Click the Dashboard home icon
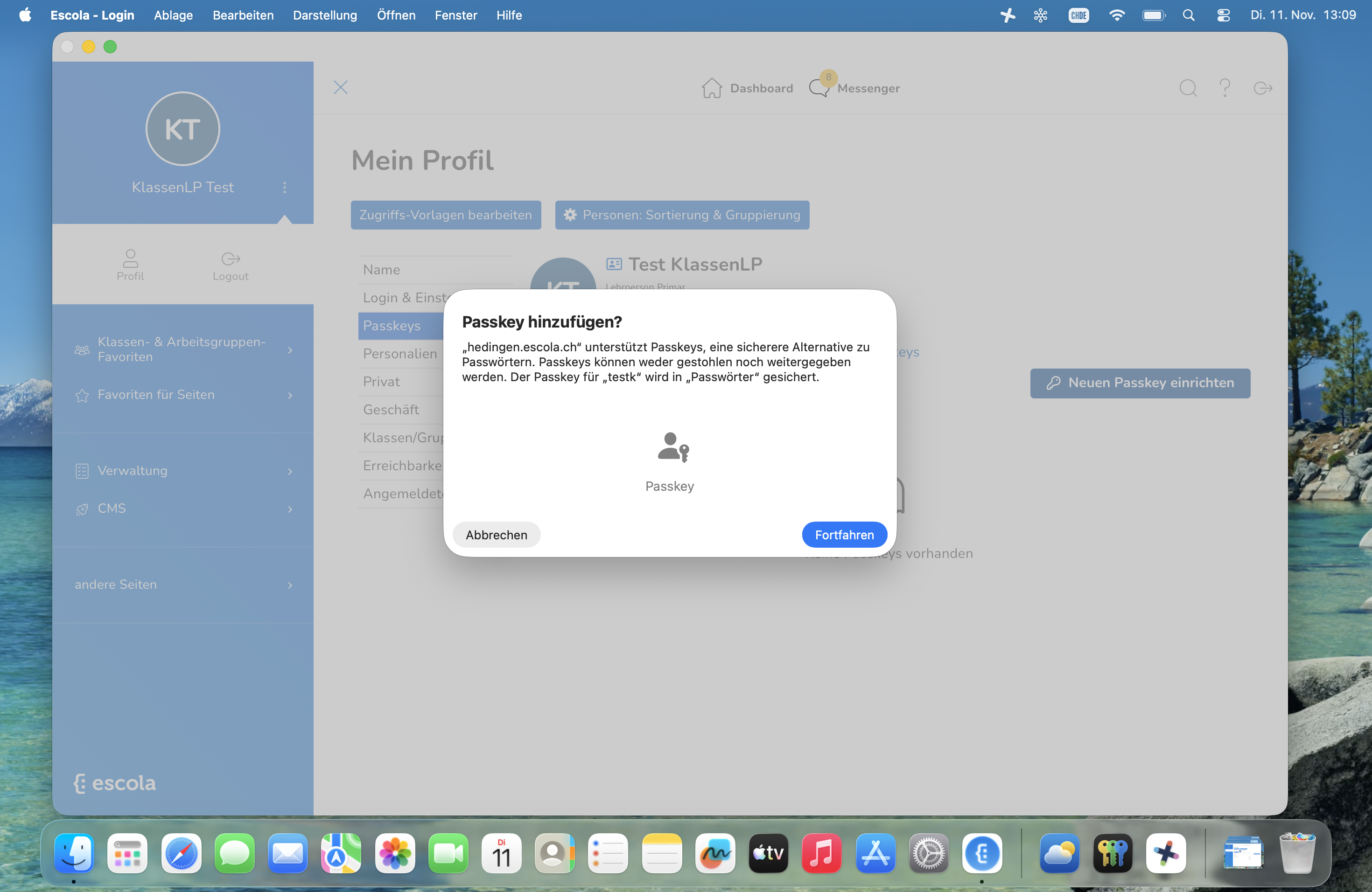 click(711, 88)
